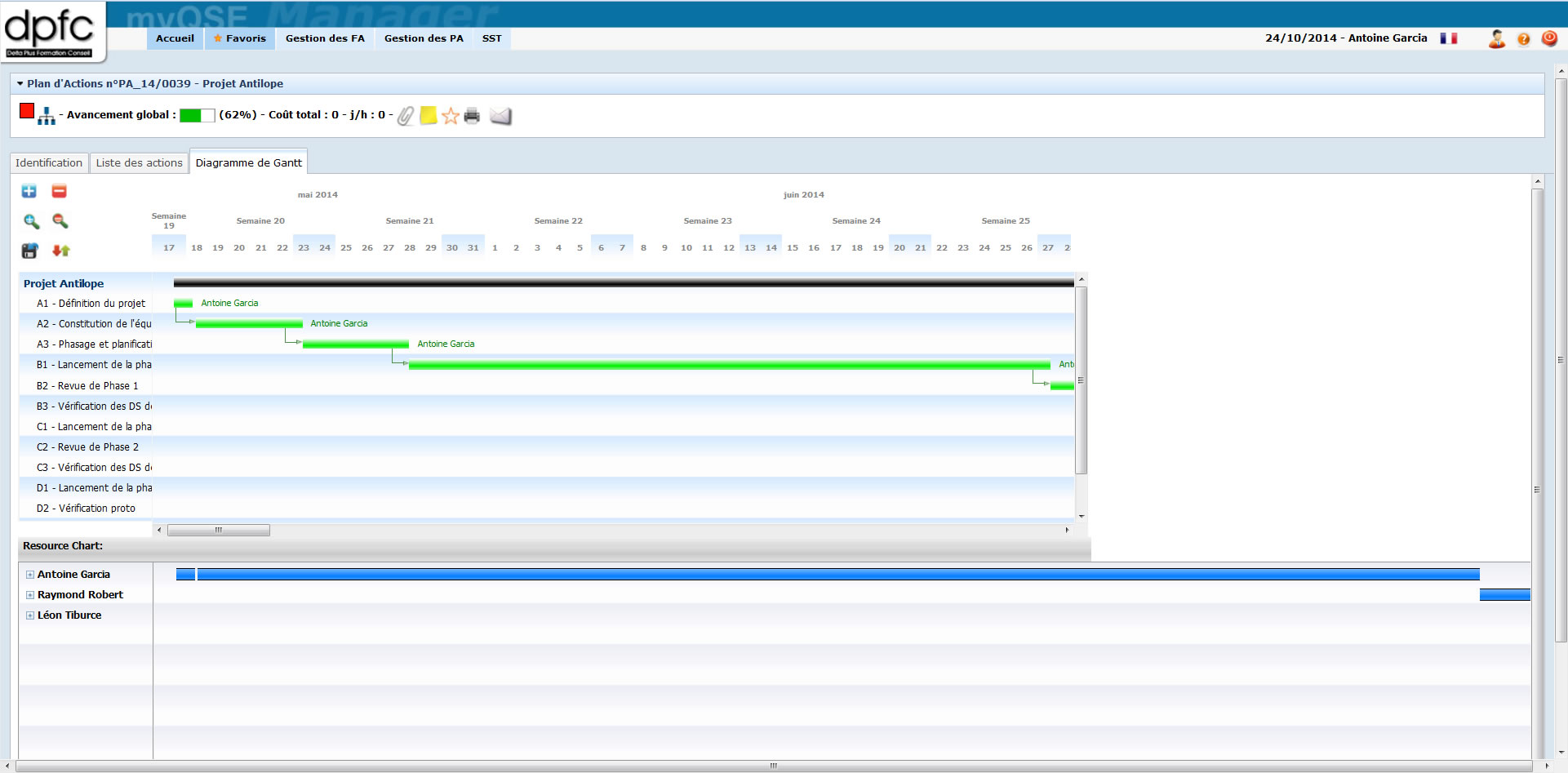1568x773 pixels.
Task: Expand Antoine Garcia in Resource Chart
Action: pyautogui.click(x=30, y=575)
